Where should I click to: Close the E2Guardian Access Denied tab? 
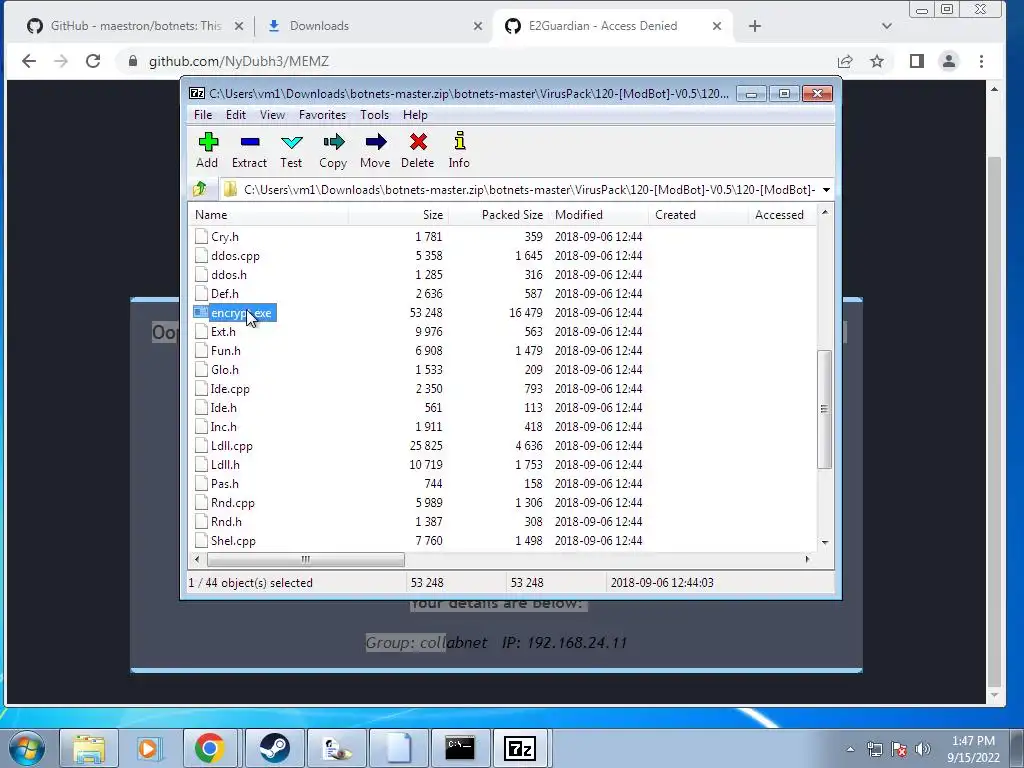point(716,26)
